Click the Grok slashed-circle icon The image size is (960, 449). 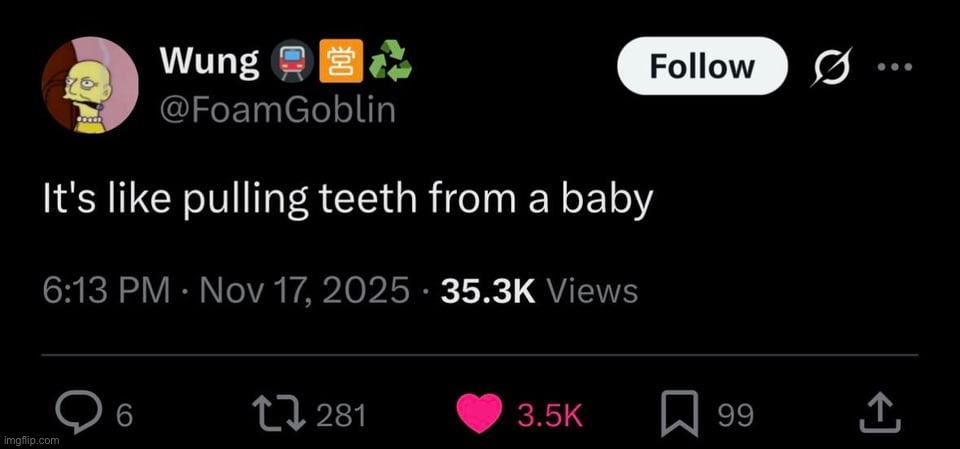pyautogui.click(x=827, y=68)
